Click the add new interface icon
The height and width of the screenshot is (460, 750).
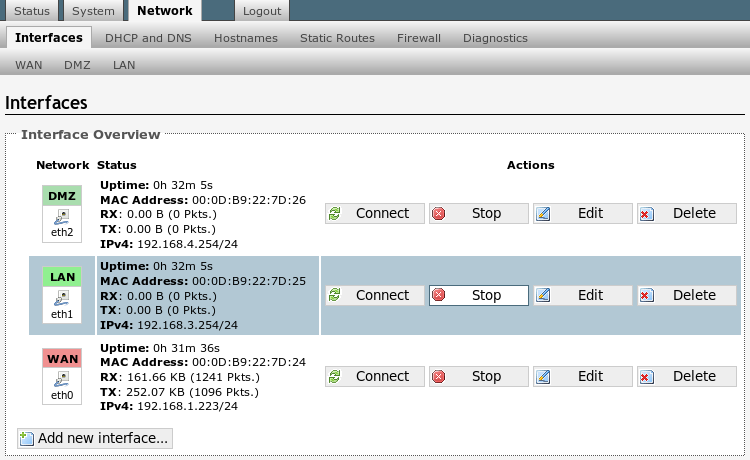[27, 439]
